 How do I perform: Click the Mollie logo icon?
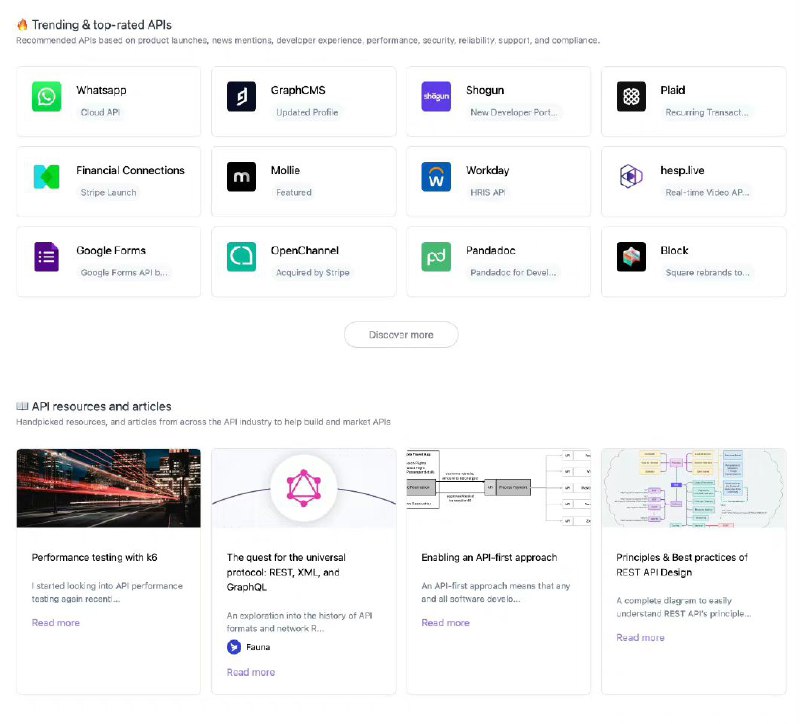tap(240, 178)
